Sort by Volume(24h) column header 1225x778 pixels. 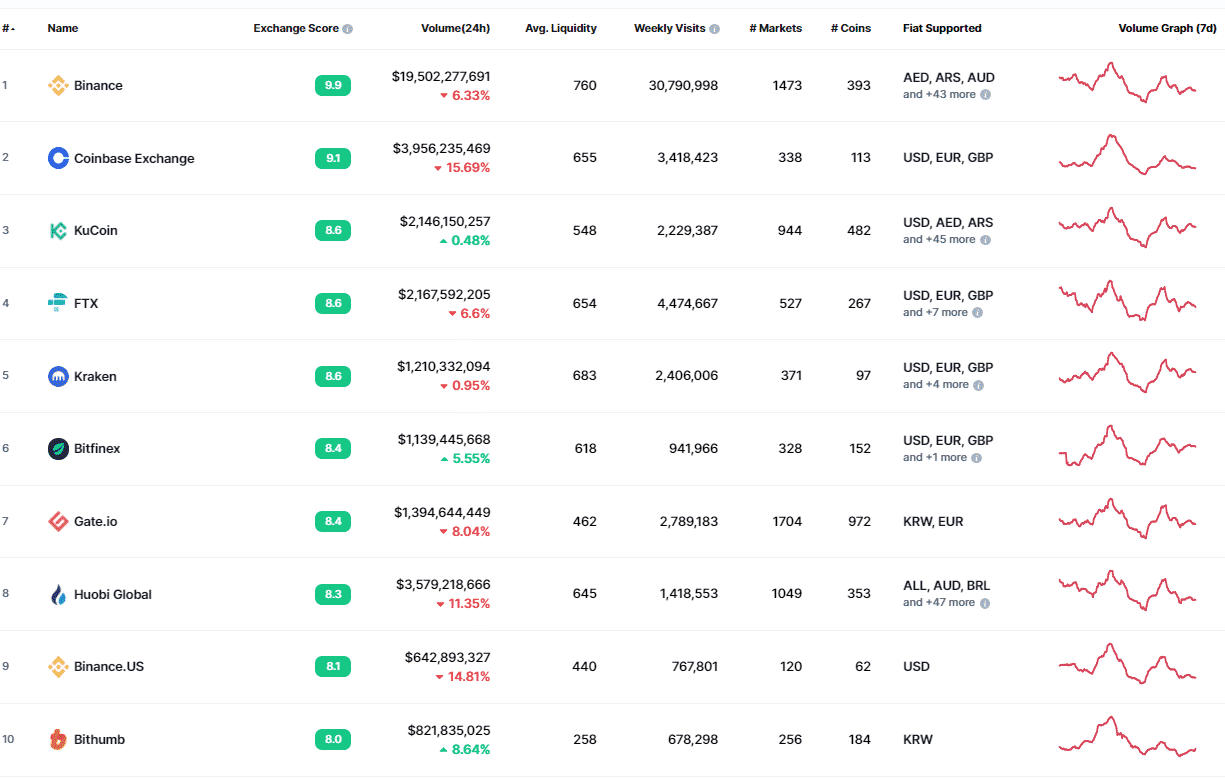point(455,29)
